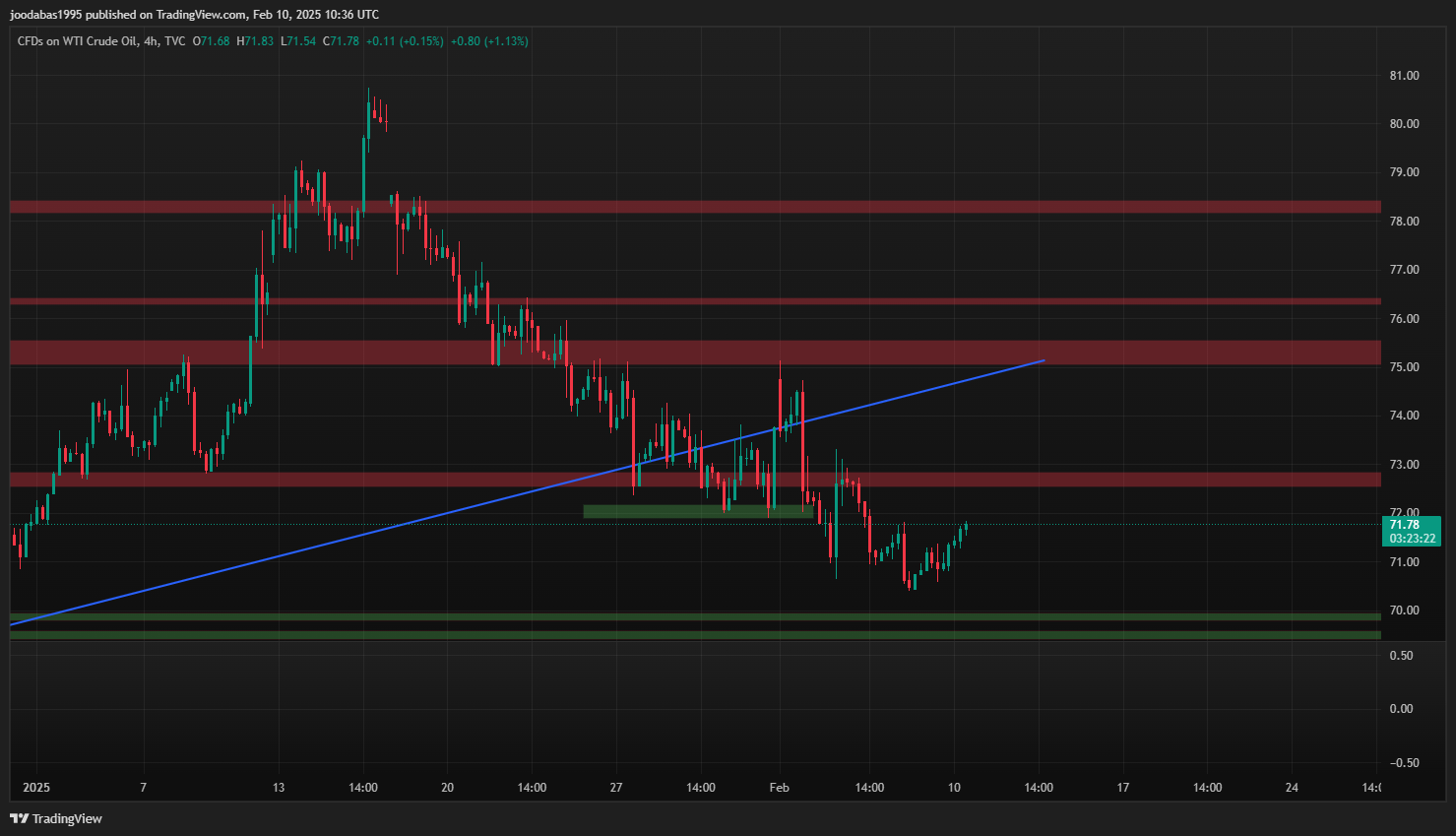The width and height of the screenshot is (1456, 836).
Task: Click the 2025 label on time axis
Action: (35, 788)
